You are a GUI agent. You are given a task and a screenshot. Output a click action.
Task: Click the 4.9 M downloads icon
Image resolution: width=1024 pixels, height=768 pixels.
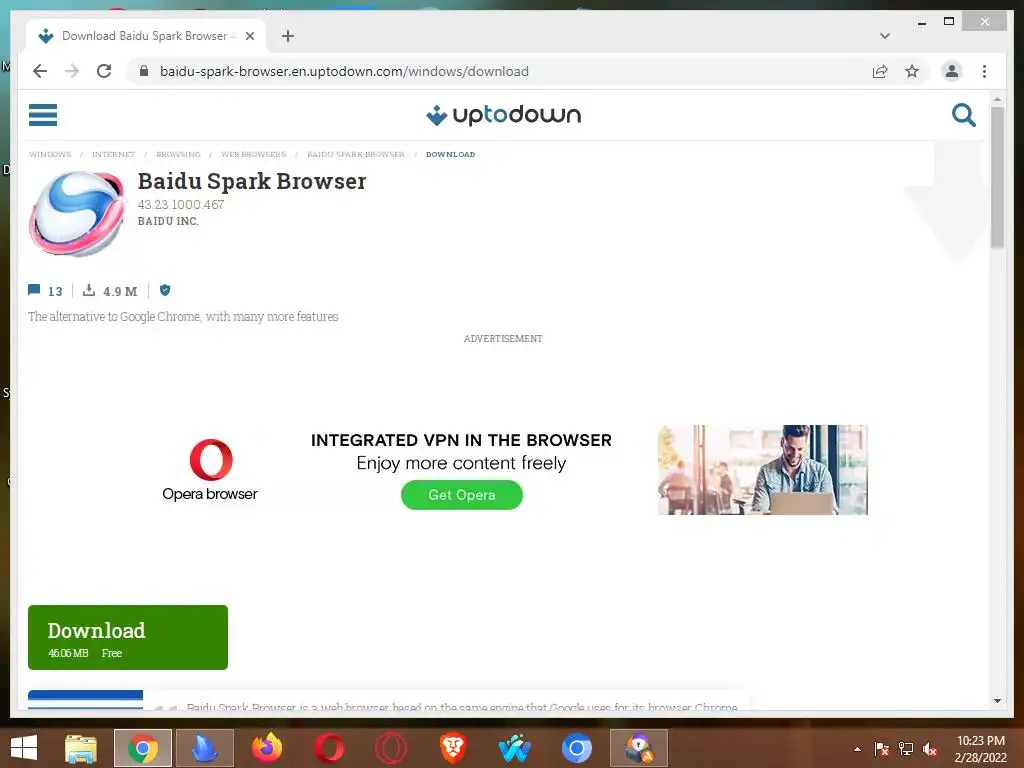pos(89,290)
